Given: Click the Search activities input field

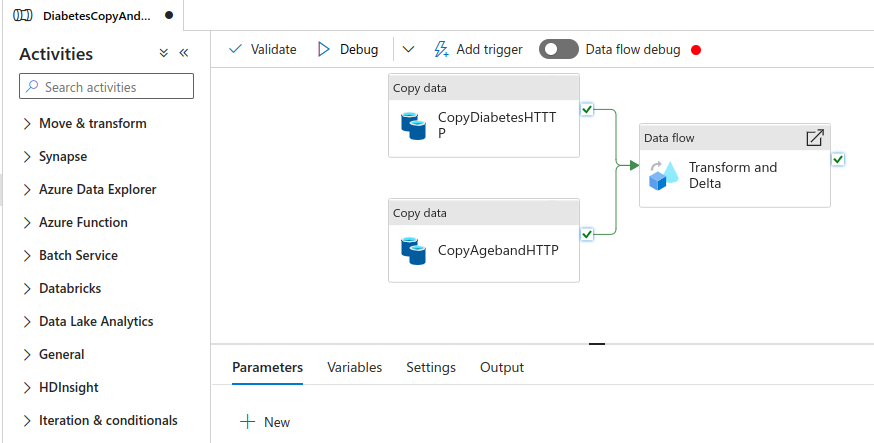Looking at the screenshot, I should click(106, 86).
